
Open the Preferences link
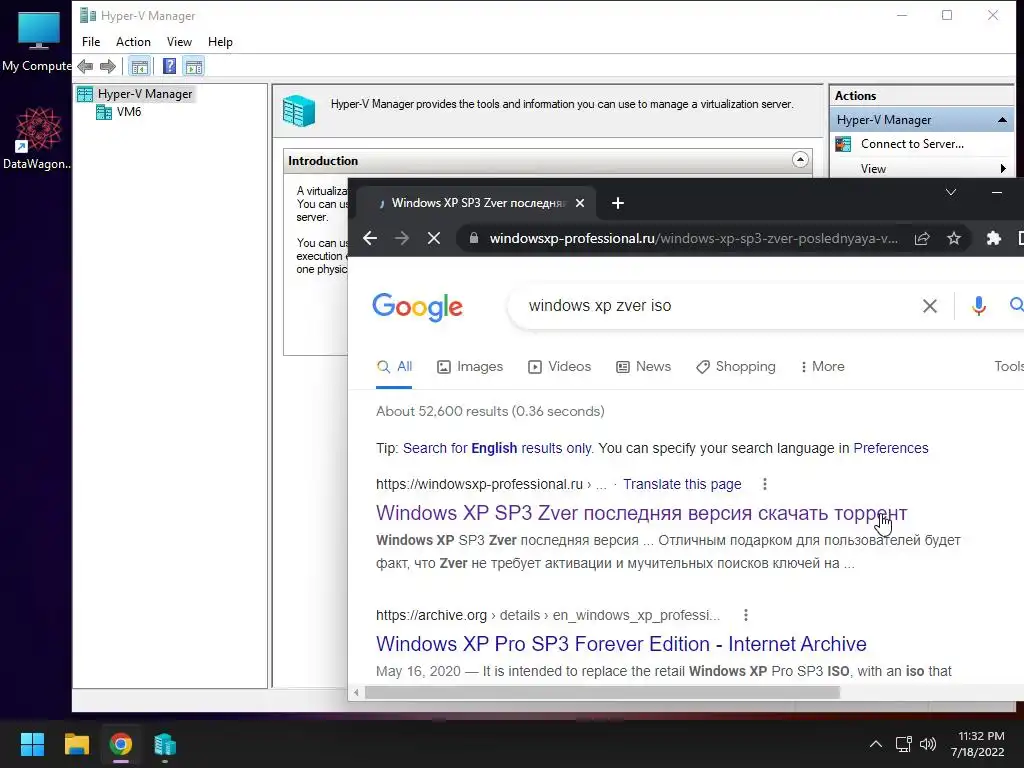pyautogui.click(x=891, y=449)
